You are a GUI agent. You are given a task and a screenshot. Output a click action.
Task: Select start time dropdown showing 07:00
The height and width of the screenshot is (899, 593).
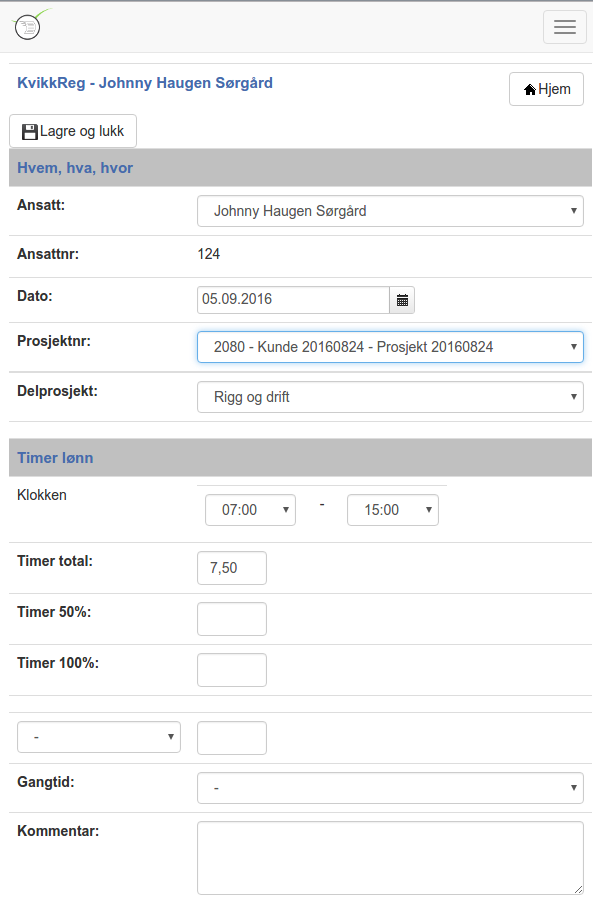click(251, 510)
